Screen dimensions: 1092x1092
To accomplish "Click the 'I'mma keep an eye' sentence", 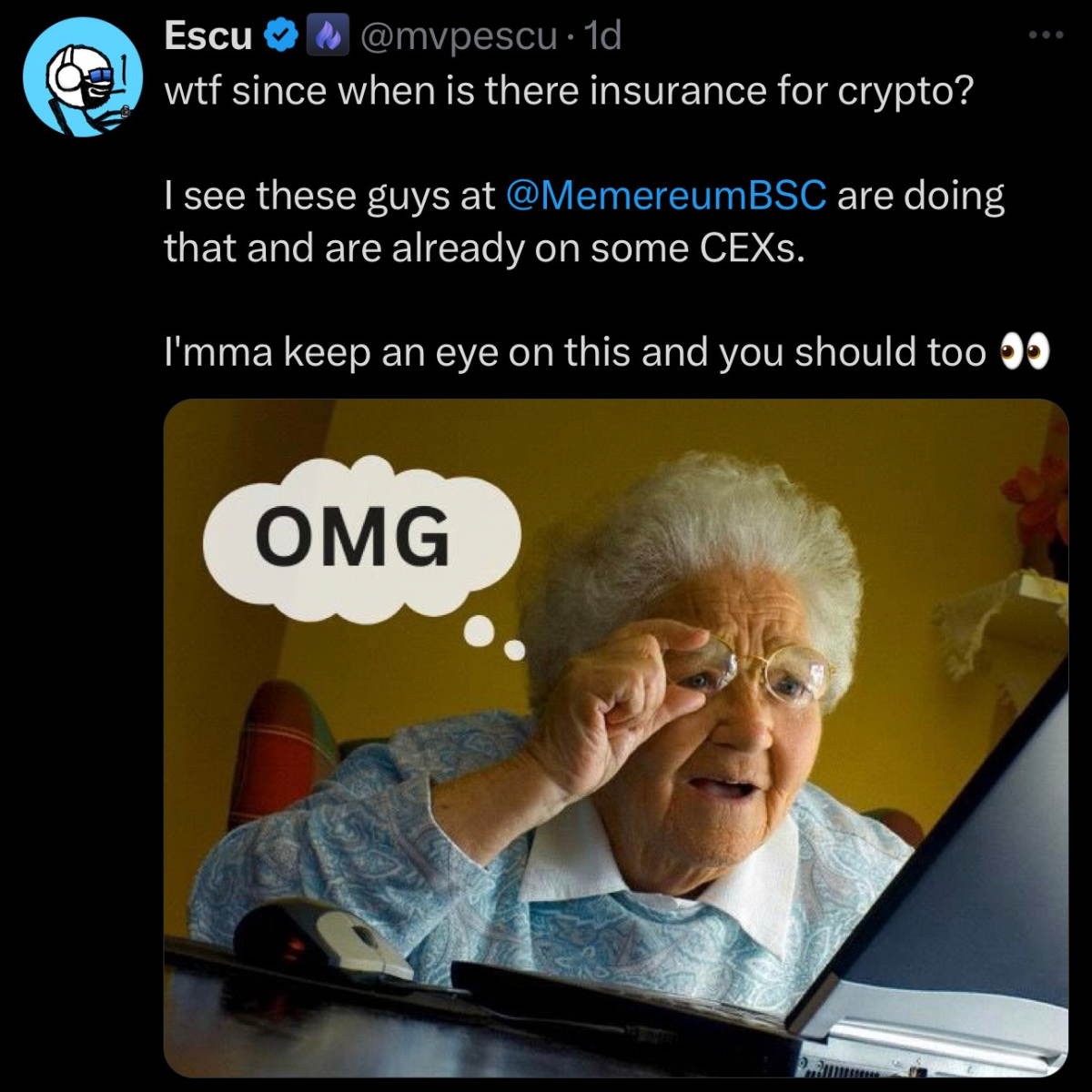I will click(575, 352).
